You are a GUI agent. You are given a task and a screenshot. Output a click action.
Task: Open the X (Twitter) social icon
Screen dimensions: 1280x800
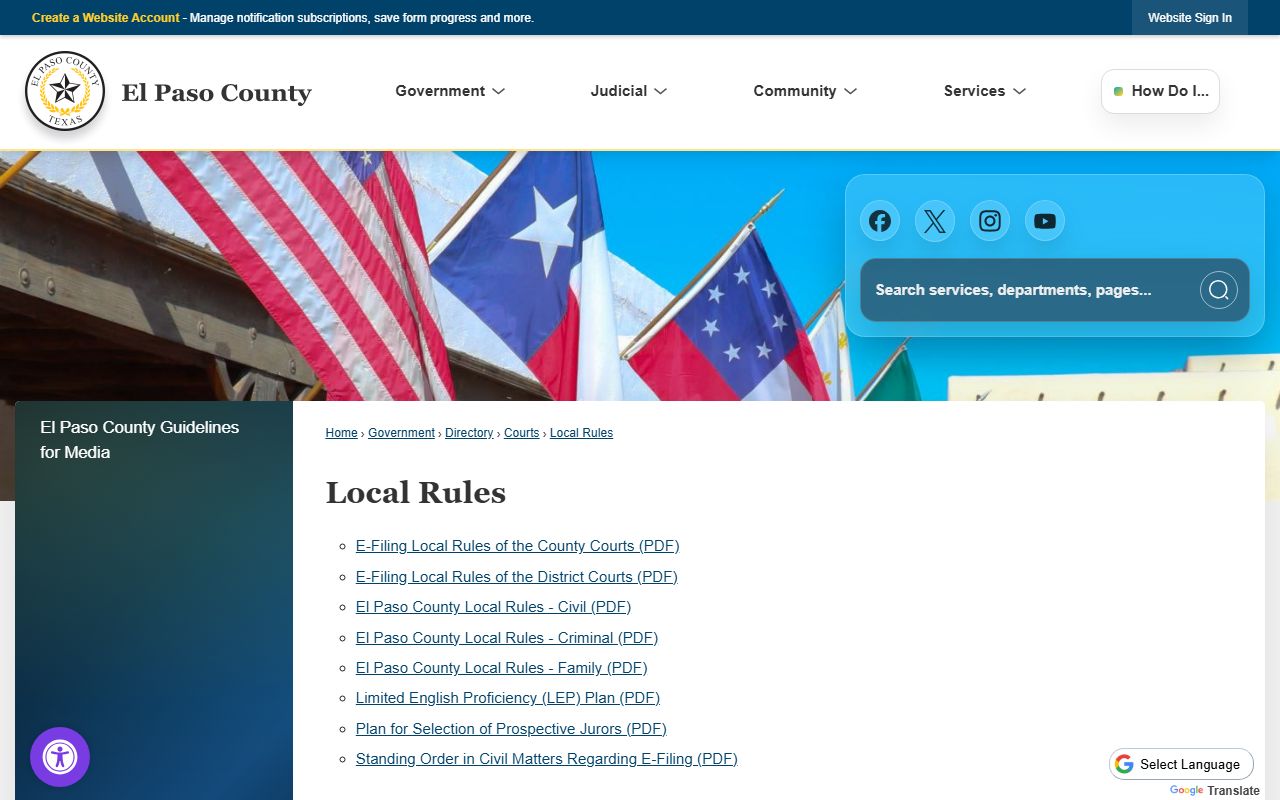pyautogui.click(x=935, y=221)
